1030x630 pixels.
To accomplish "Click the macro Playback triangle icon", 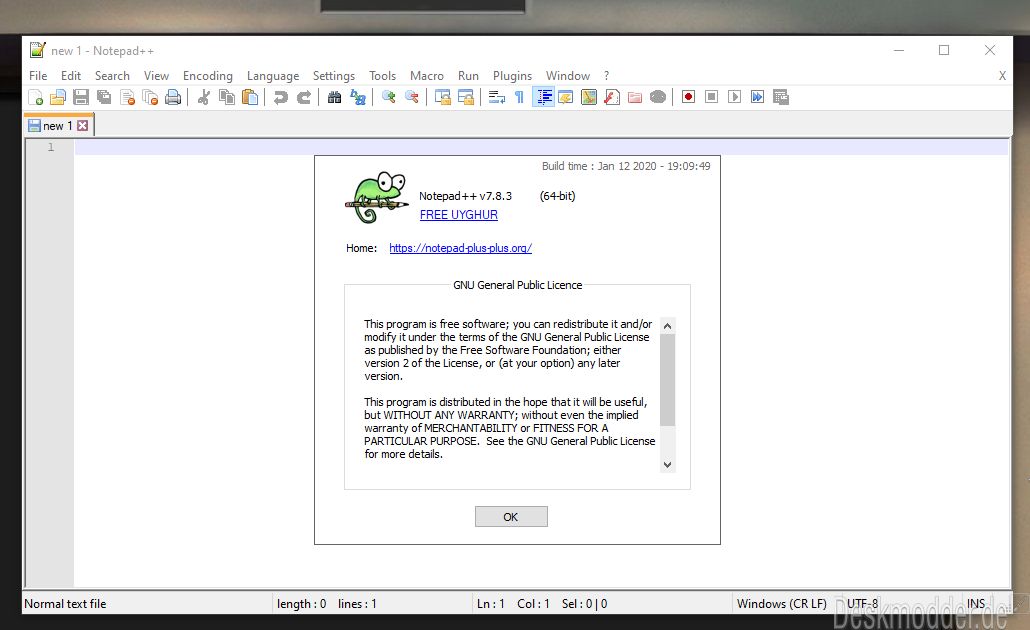I will 734,97.
